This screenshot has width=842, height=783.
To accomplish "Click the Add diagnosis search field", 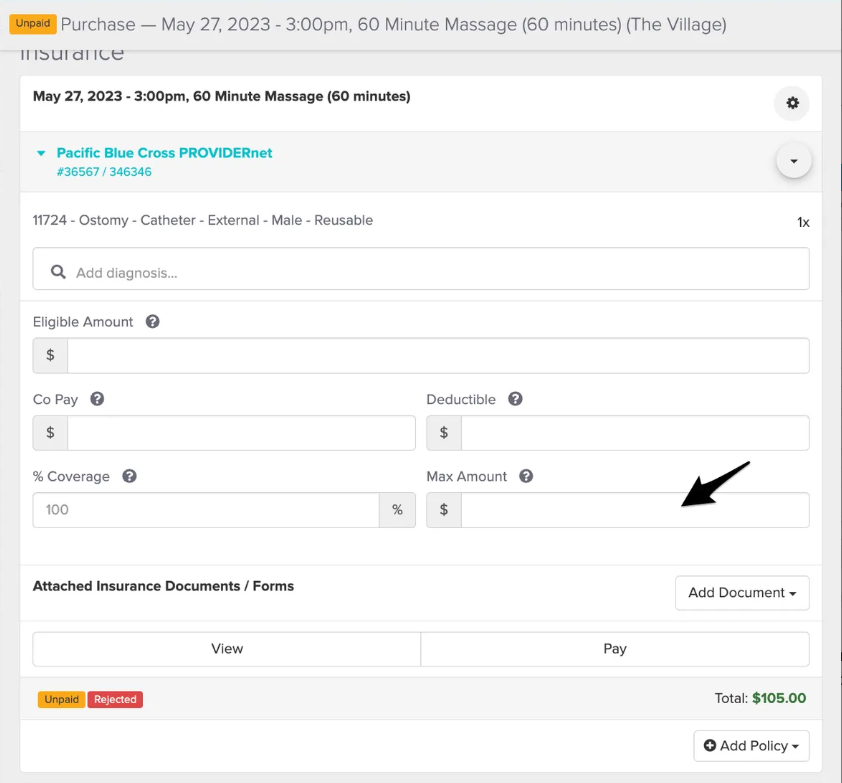I will (x=421, y=269).
